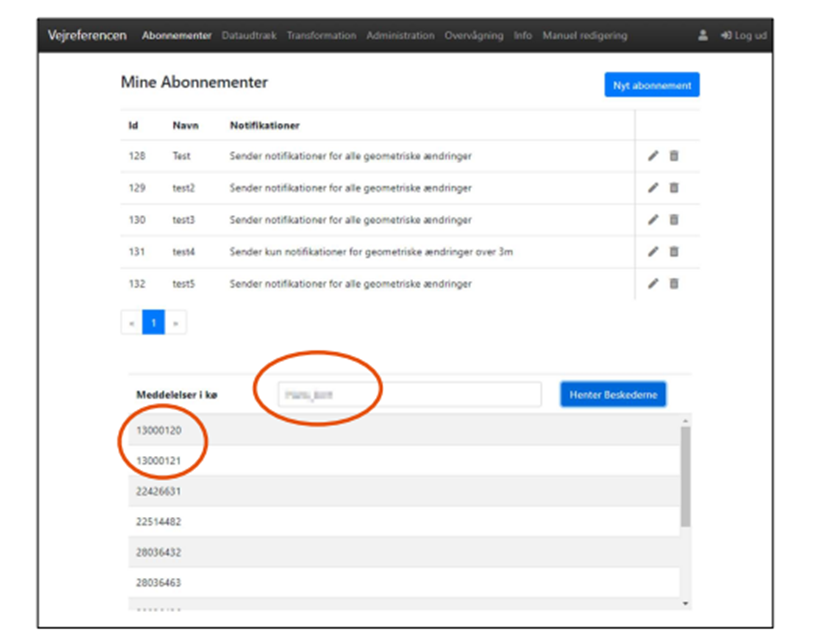Click the Nyt abonnement button
This screenshot has height=638, width=814.
pyautogui.click(x=651, y=86)
